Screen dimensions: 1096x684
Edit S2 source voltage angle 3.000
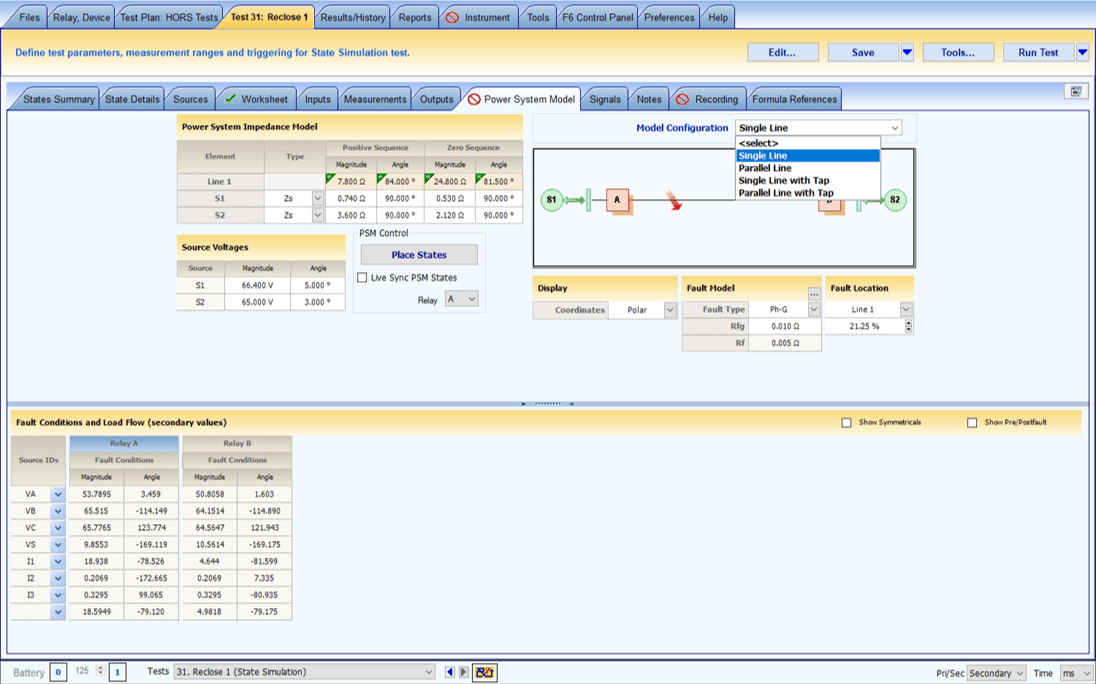tap(318, 302)
